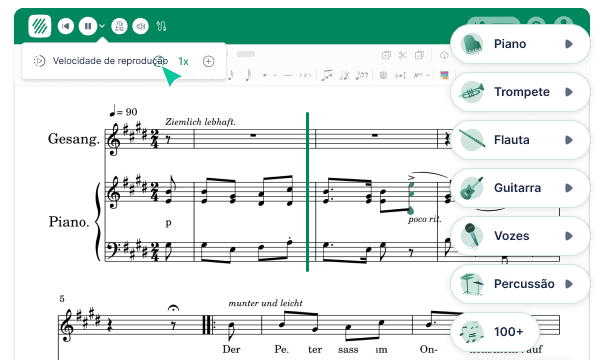Click the note and rests icon

point(362,75)
